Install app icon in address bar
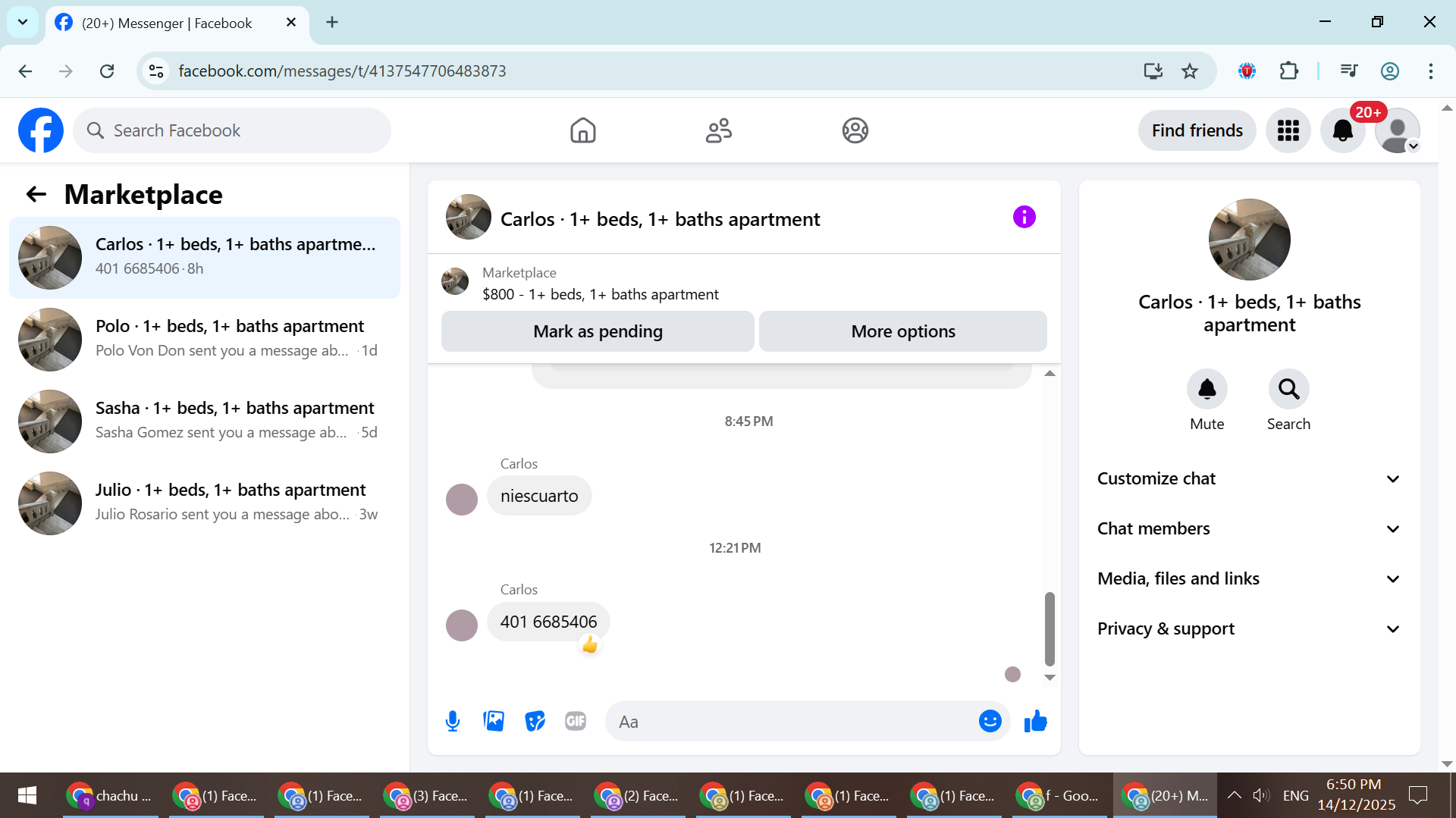Image resolution: width=1456 pixels, height=818 pixels. [1153, 71]
